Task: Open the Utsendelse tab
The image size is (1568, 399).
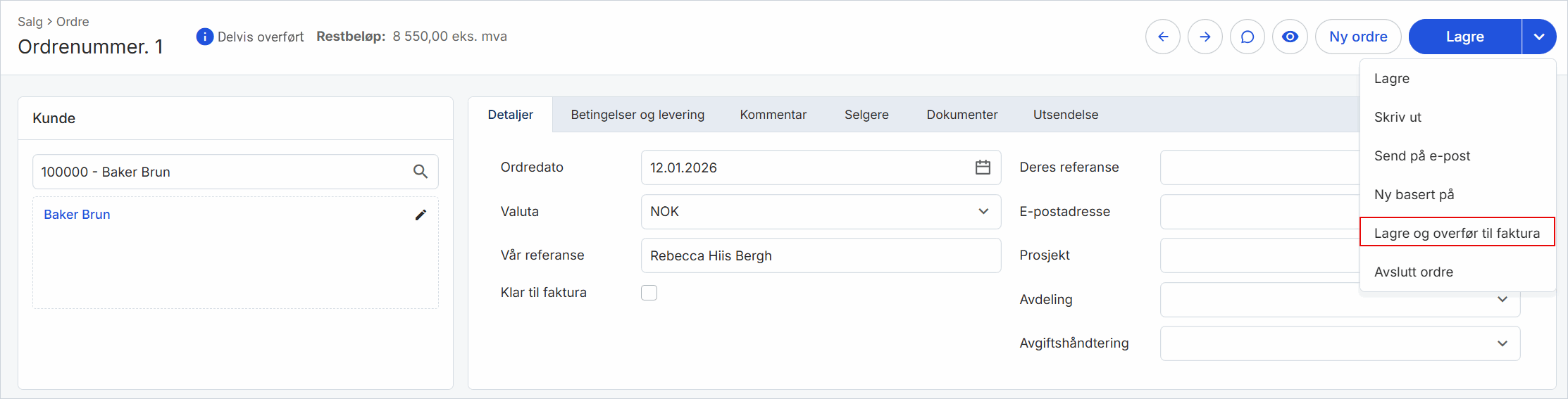Action: 1066,115
